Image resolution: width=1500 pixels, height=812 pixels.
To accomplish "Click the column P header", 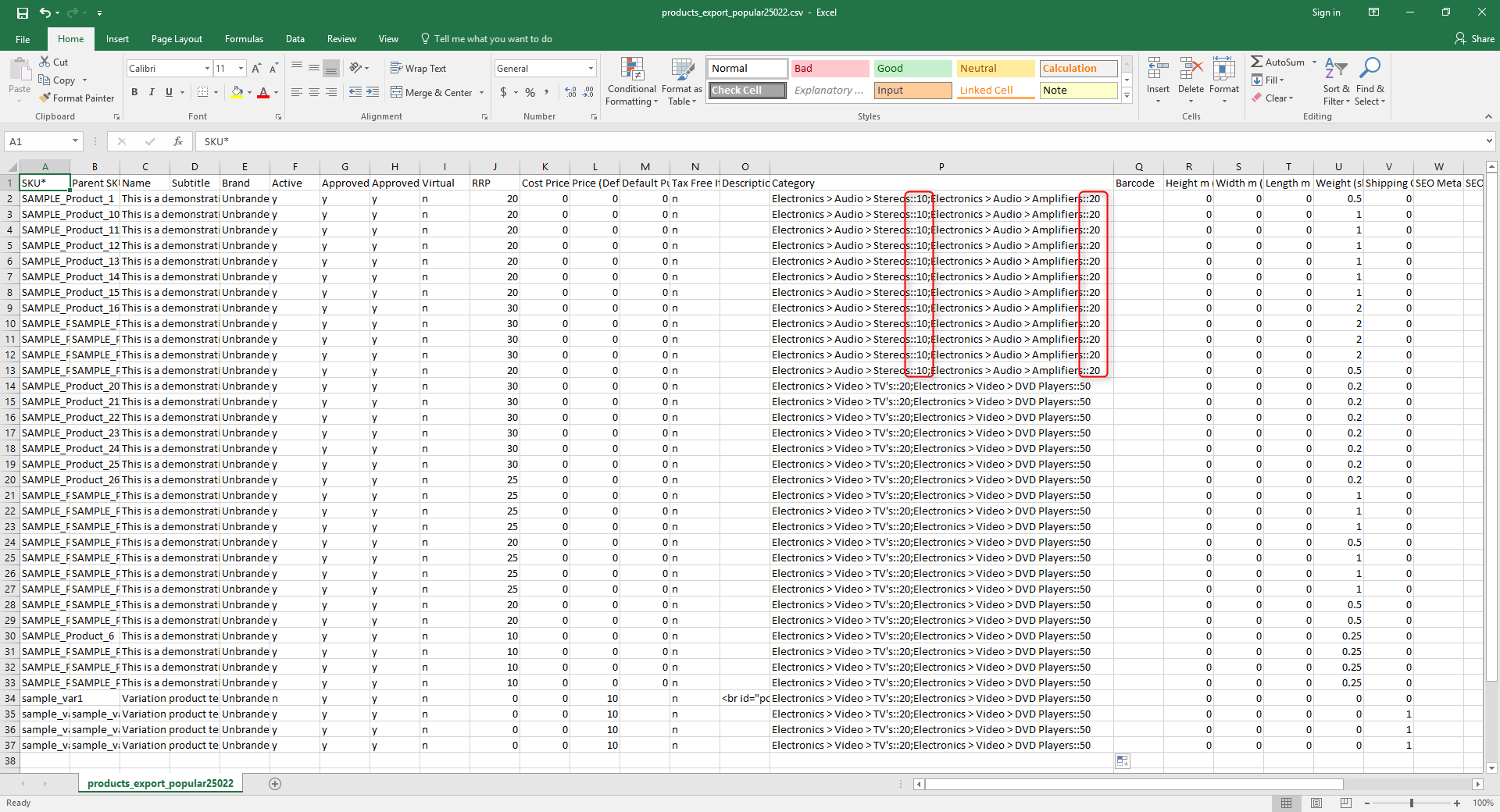I will tap(941, 166).
